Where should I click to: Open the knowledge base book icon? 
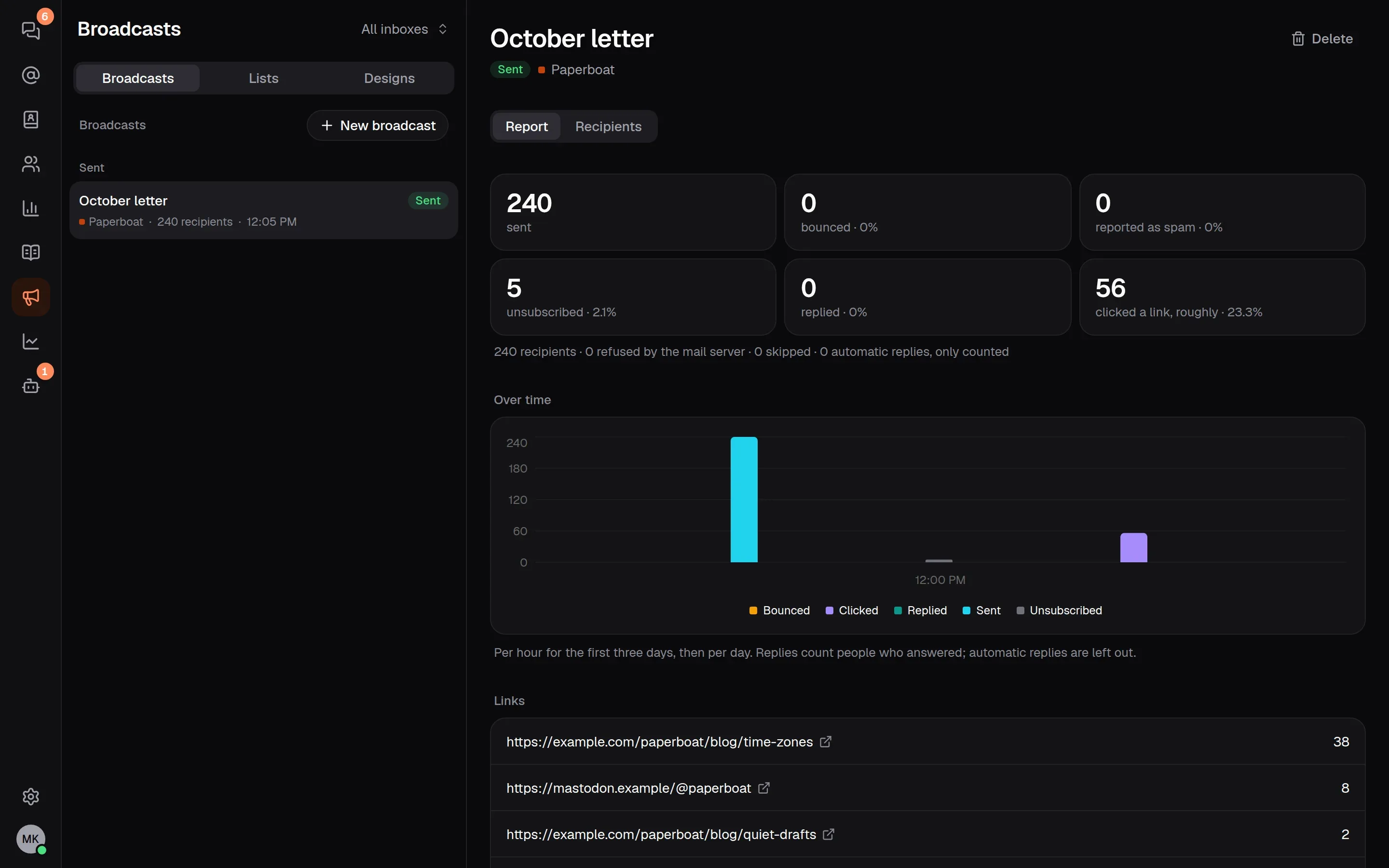[30, 253]
